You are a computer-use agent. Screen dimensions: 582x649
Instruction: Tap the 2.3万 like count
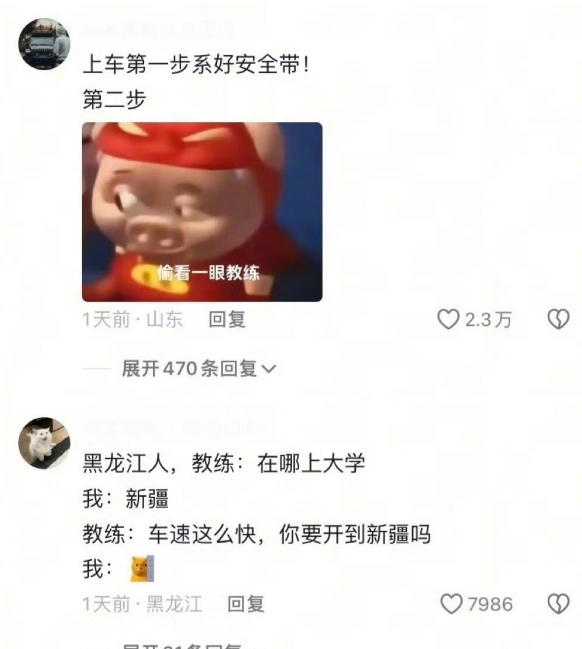pyautogui.click(x=488, y=320)
